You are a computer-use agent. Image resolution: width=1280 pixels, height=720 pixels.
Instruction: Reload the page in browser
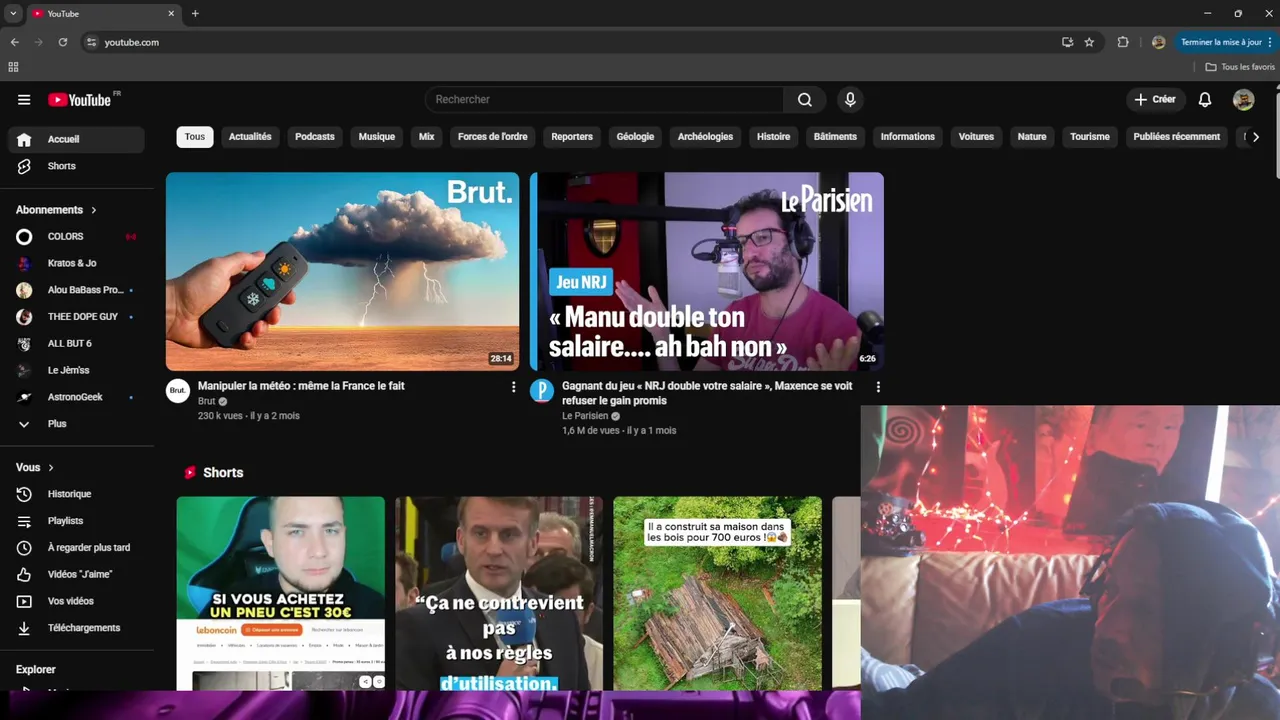[63, 42]
